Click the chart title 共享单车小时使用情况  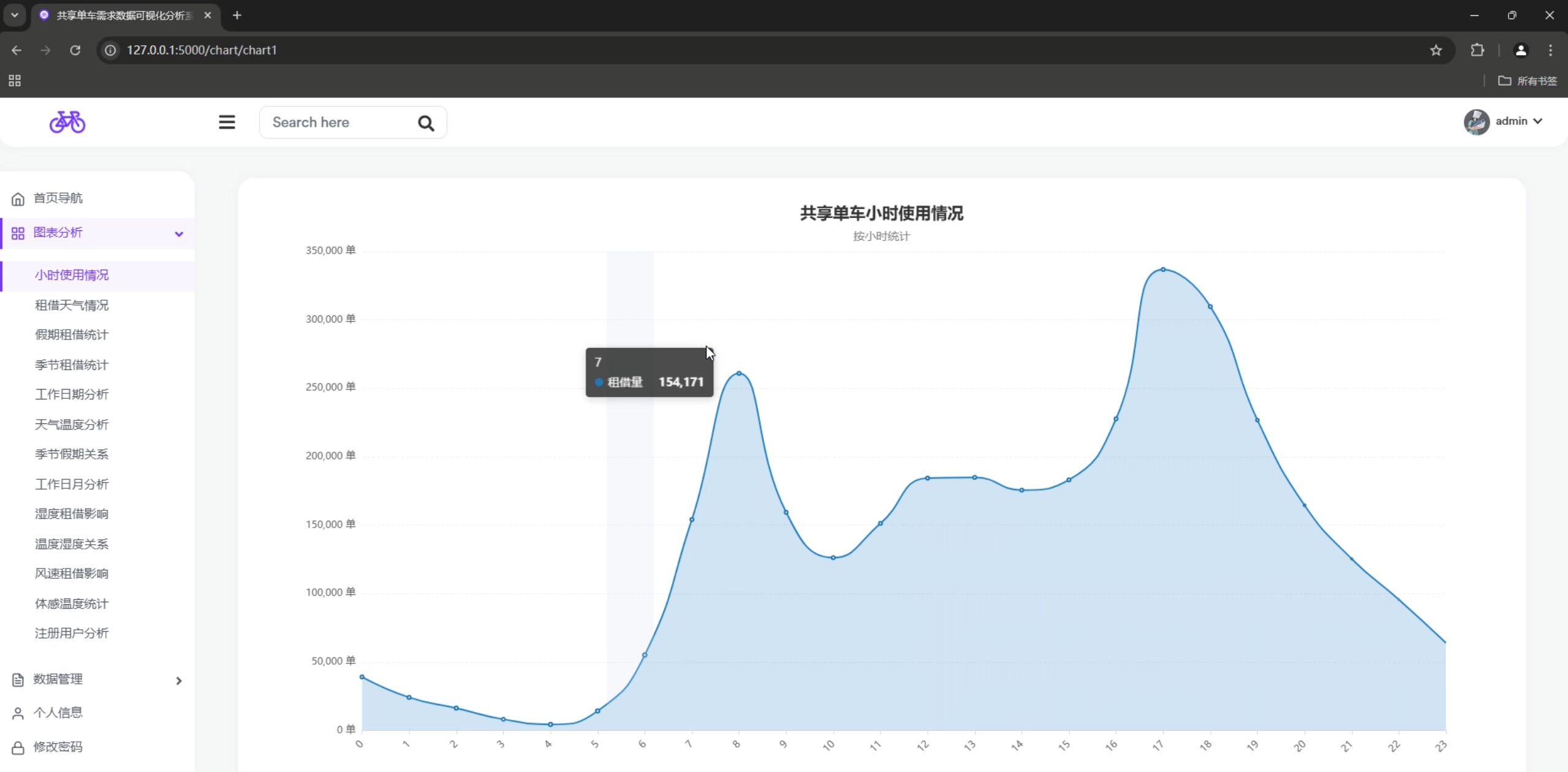(x=881, y=213)
